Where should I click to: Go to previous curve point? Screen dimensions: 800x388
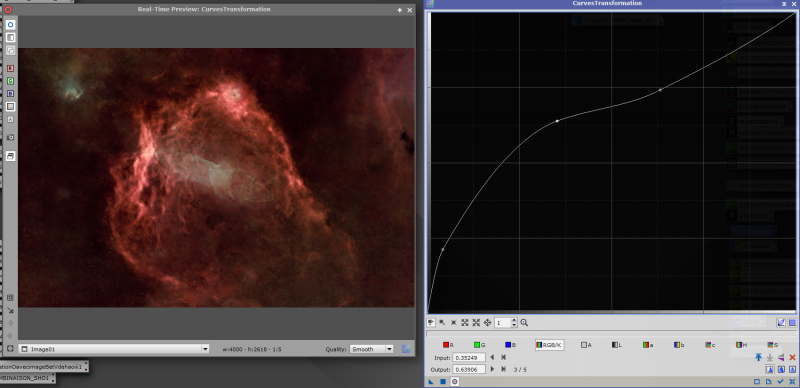[x=492, y=358]
